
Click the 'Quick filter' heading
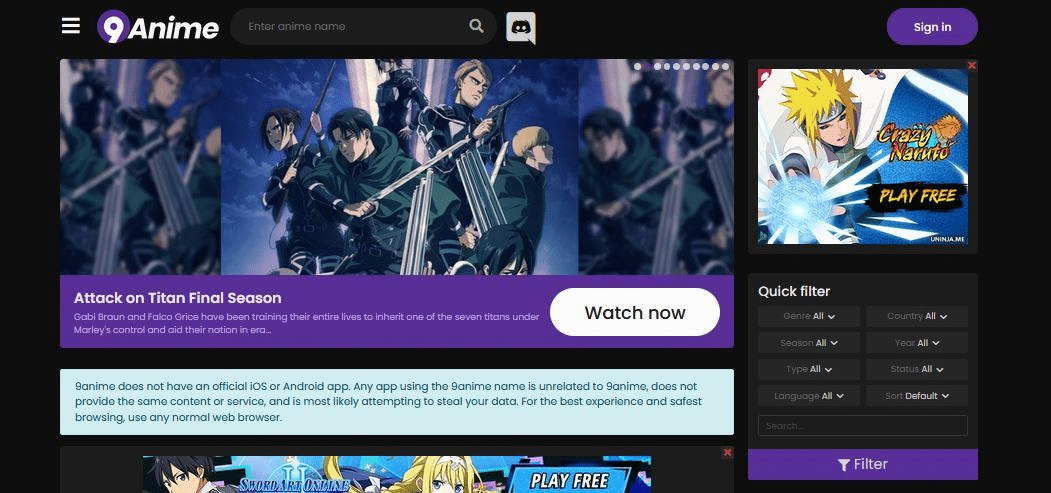(x=794, y=291)
